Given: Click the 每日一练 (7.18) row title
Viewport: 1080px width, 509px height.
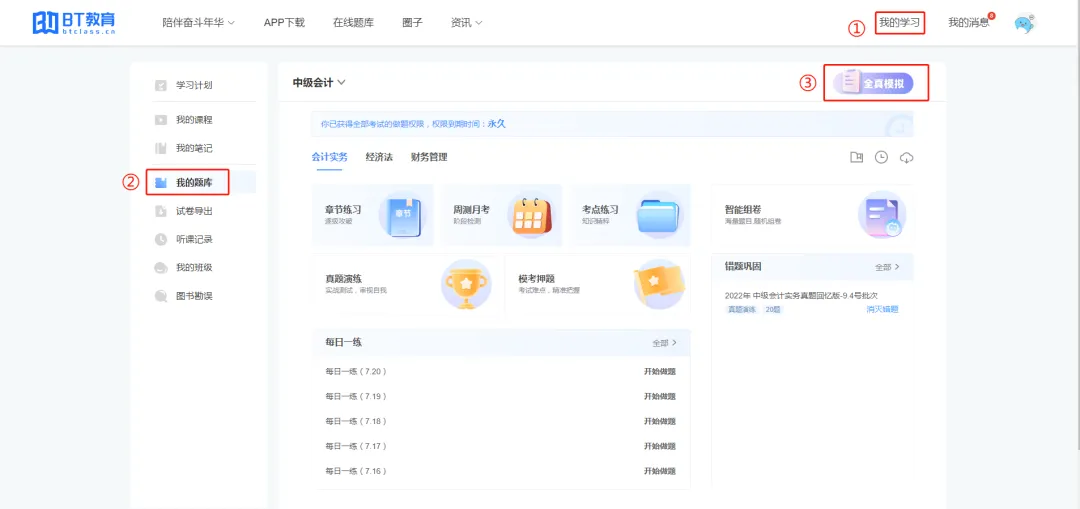Looking at the screenshot, I should point(356,422).
